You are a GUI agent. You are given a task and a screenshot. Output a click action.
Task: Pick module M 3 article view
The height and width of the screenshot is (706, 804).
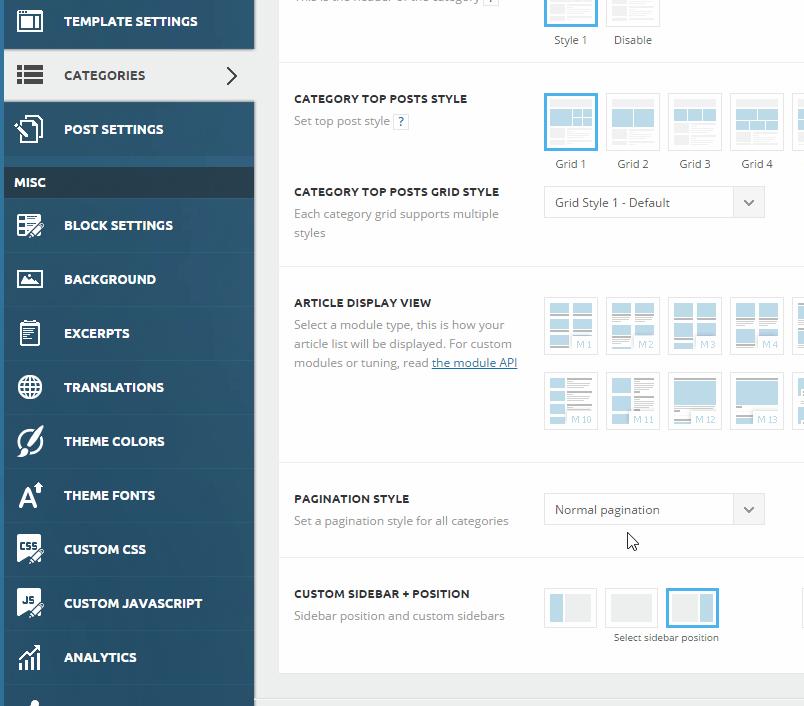695,326
